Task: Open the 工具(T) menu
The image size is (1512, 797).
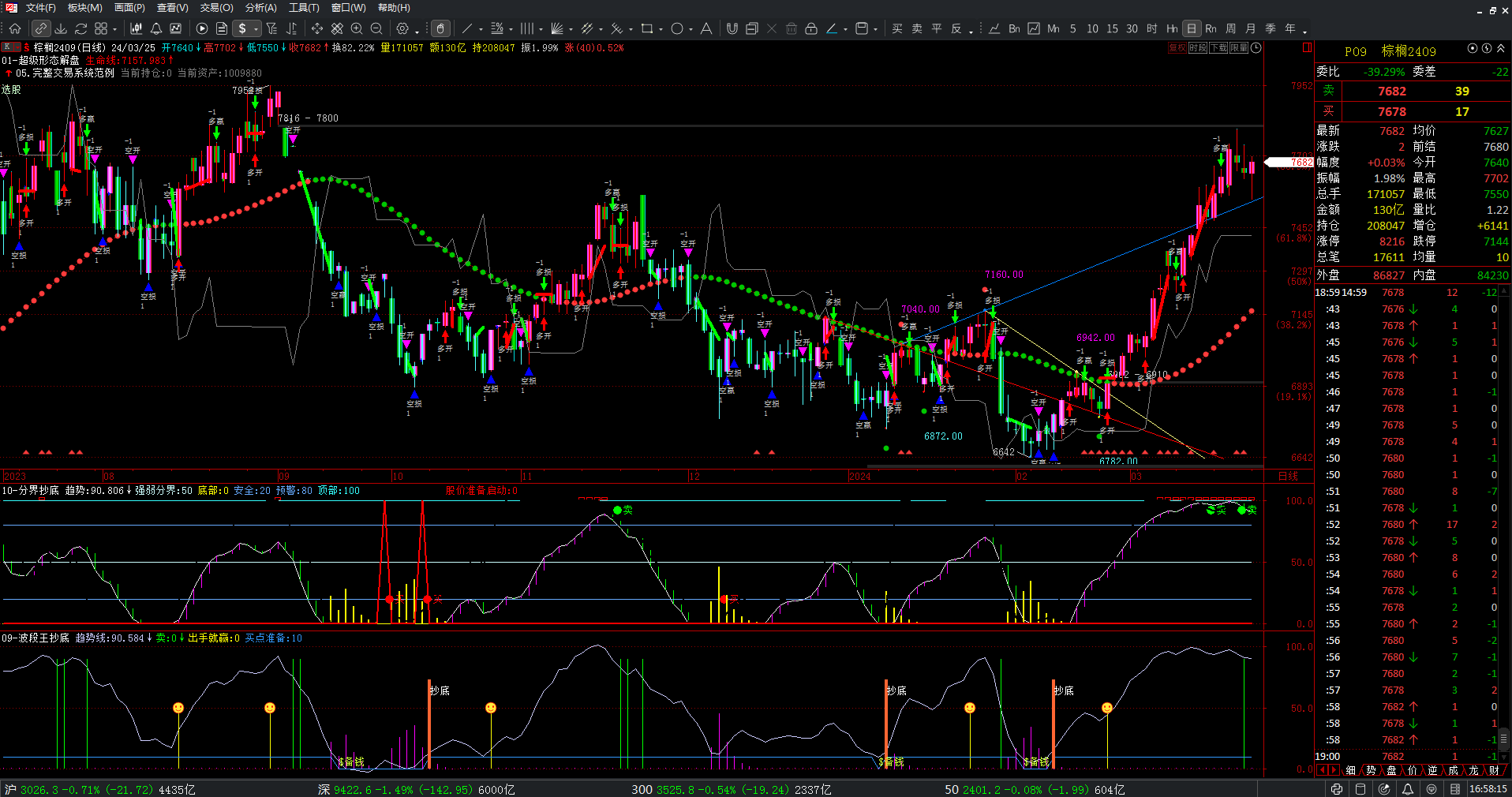Action: [304, 8]
